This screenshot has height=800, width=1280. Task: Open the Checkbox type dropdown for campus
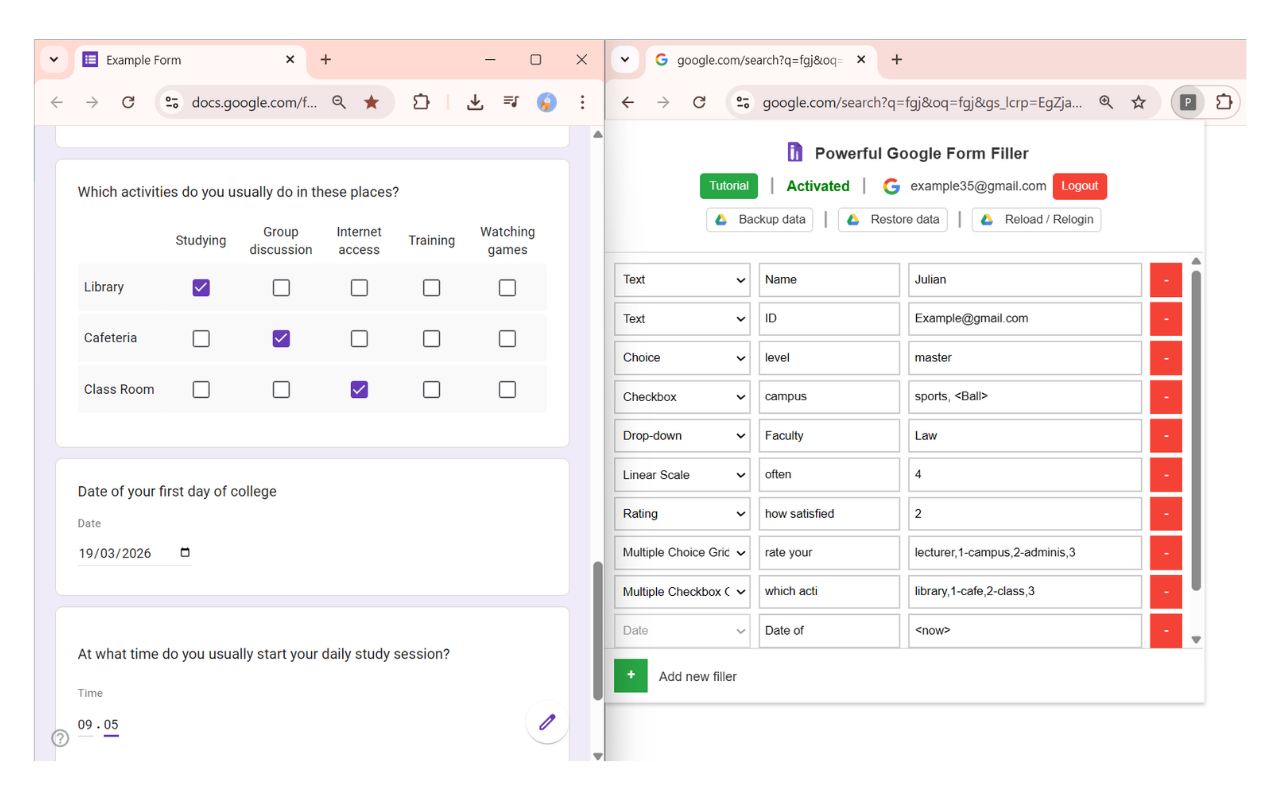tap(683, 397)
